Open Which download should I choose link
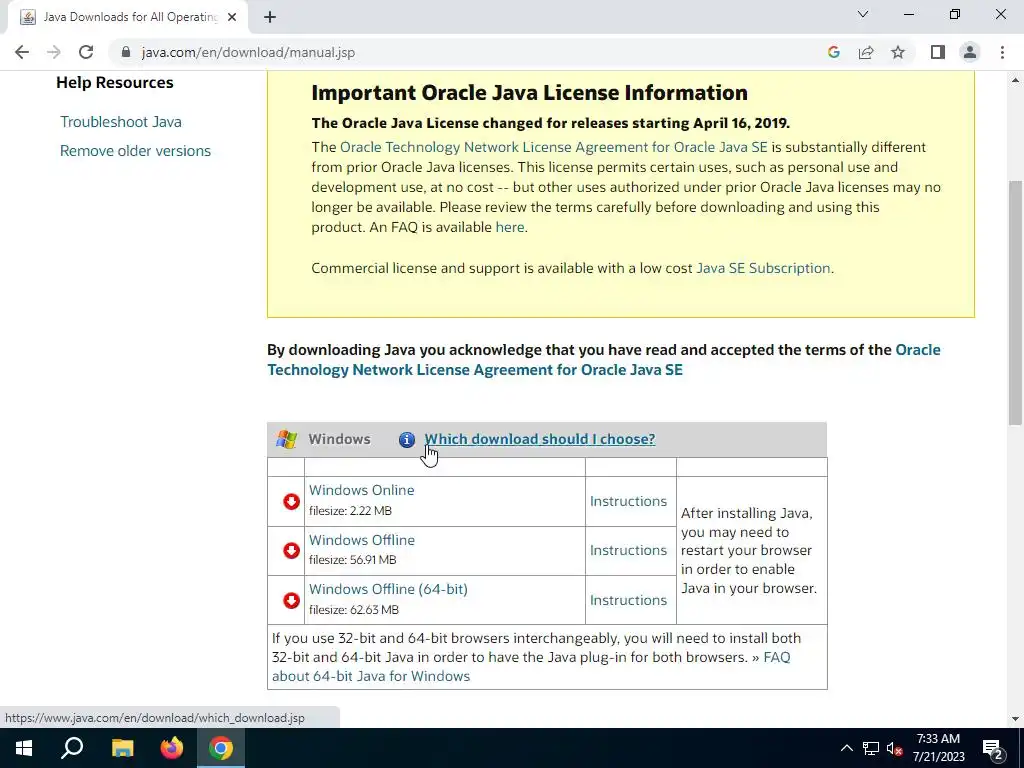 point(539,439)
